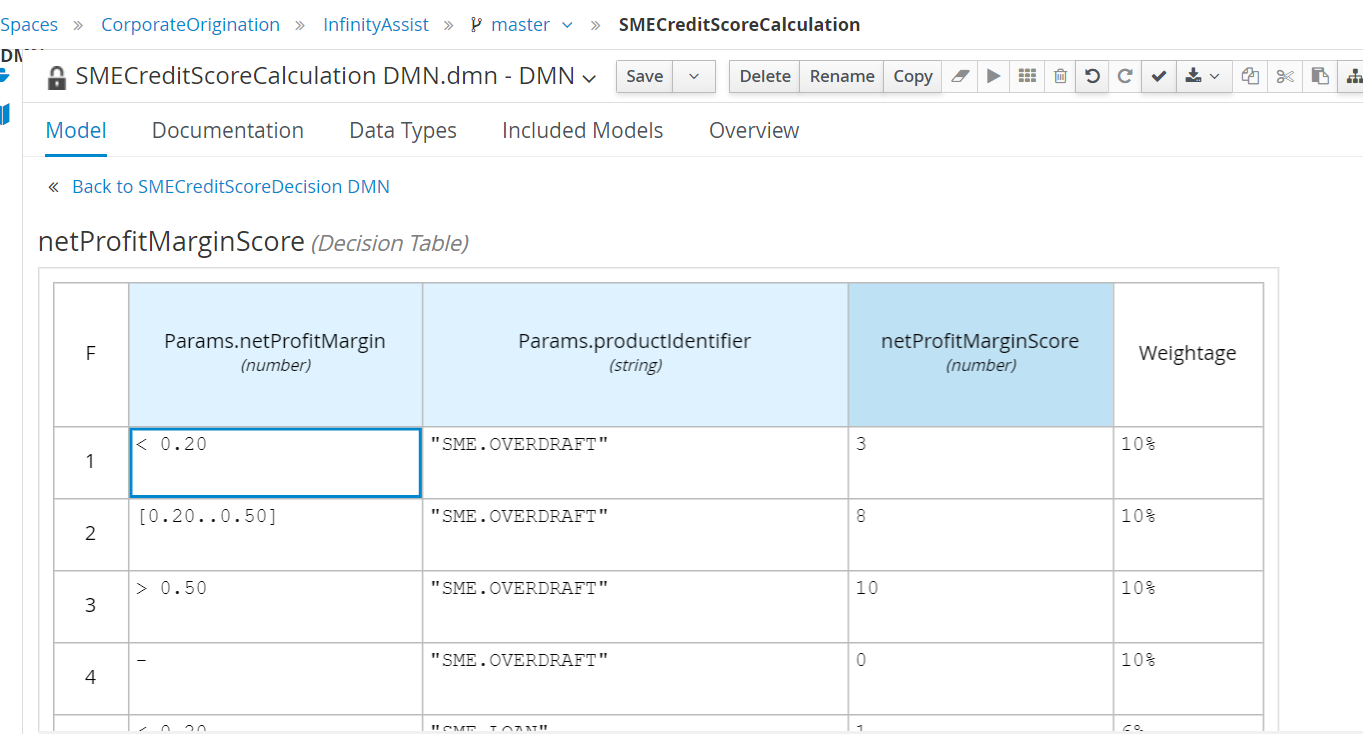
Task: Select the '> 0.50' cell in row 3
Action: [x=275, y=607]
